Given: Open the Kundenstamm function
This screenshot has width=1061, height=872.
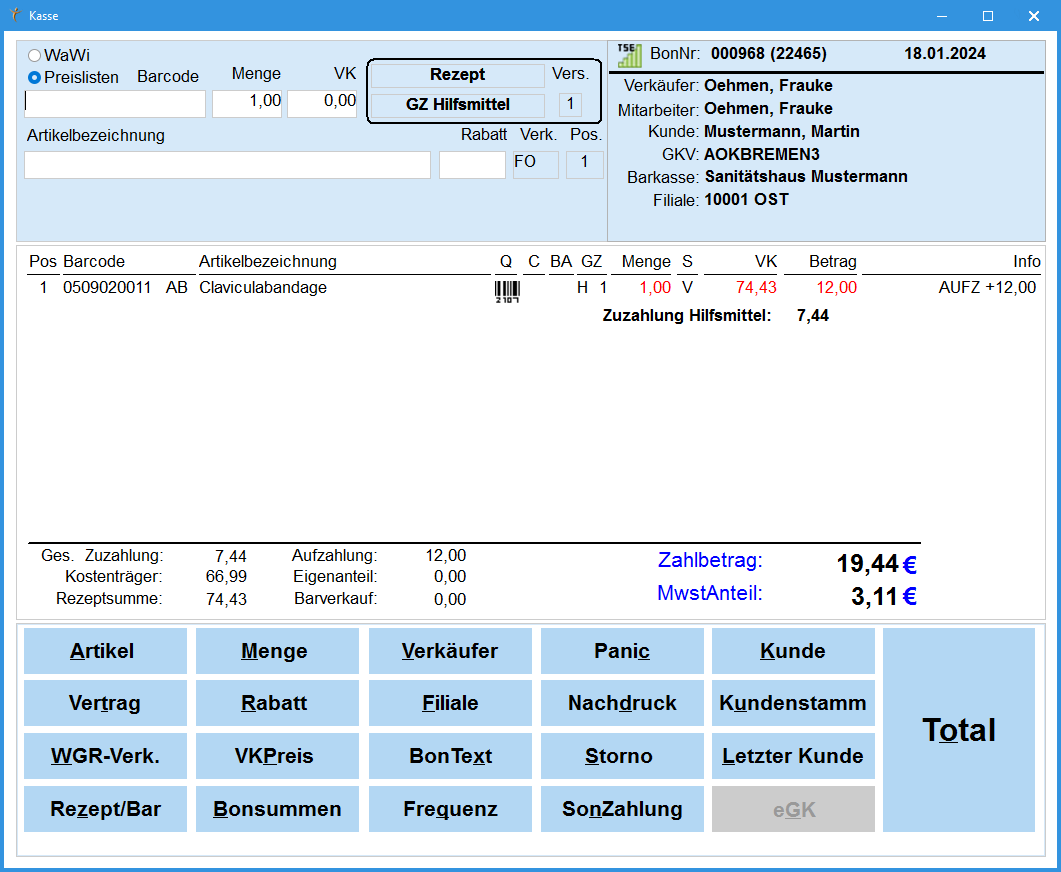Looking at the screenshot, I should point(793,703).
